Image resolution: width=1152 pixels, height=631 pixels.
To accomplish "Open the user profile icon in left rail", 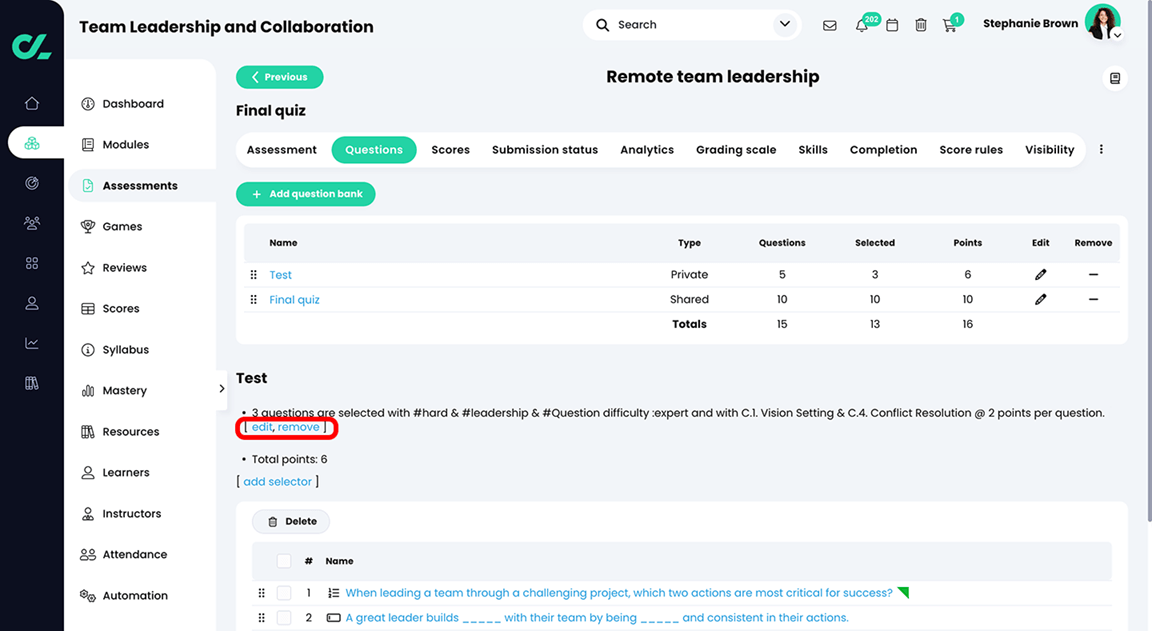I will coord(32,303).
